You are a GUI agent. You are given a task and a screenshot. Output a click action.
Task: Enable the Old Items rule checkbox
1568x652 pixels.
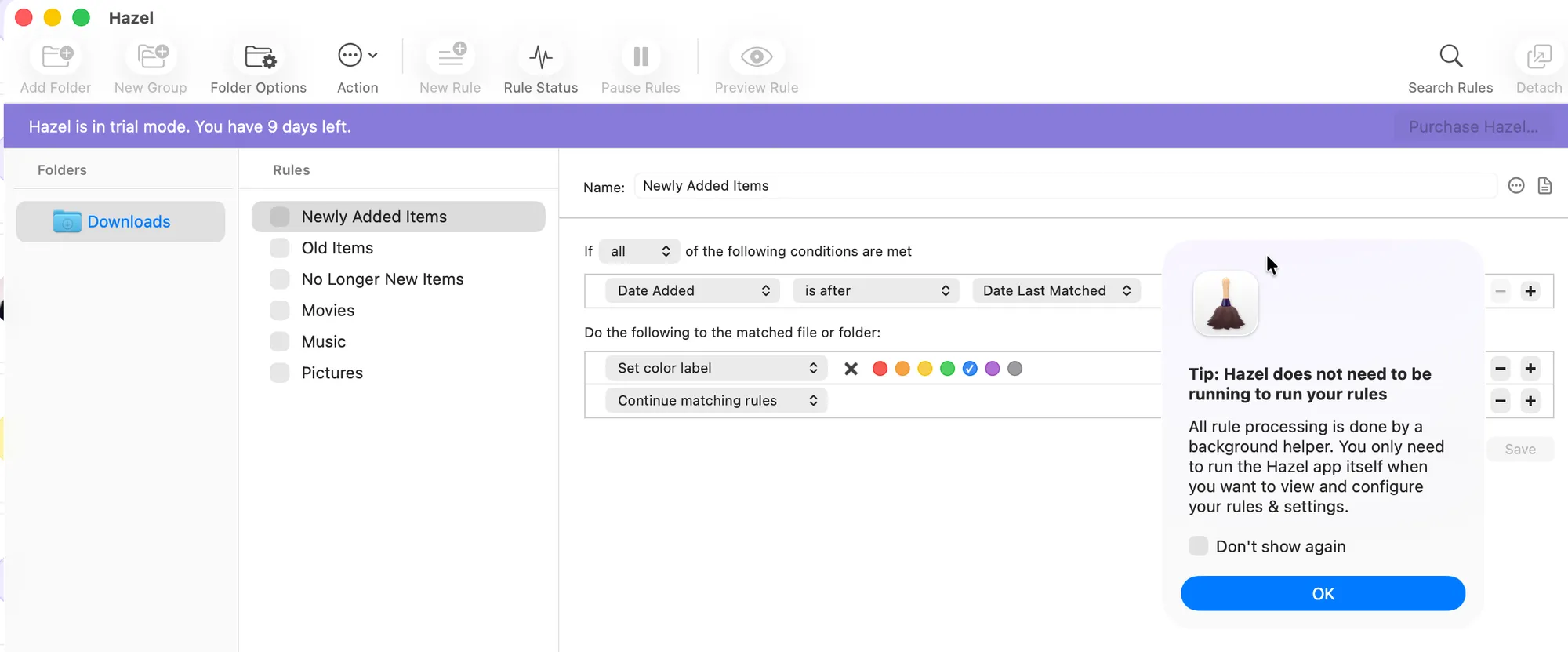click(280, 248)
